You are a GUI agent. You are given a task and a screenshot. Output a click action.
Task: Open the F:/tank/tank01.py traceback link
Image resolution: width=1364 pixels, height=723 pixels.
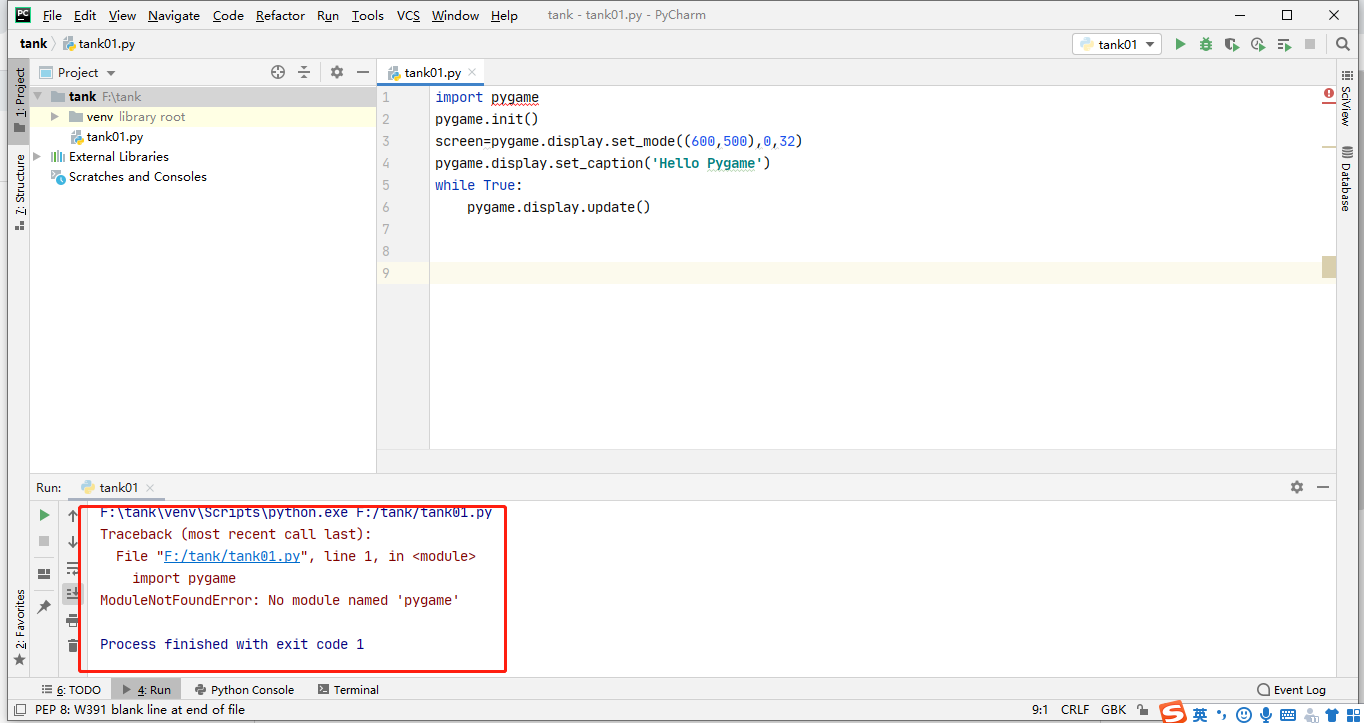(232, 556)
